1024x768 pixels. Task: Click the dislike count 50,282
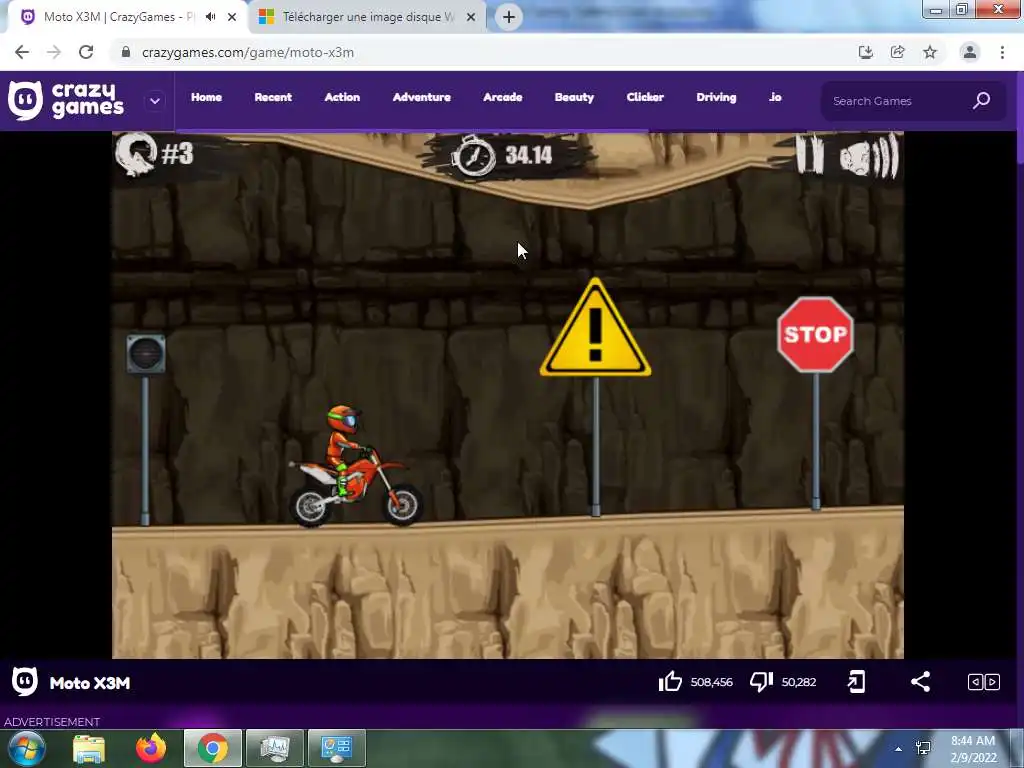[x=799, y=682]
